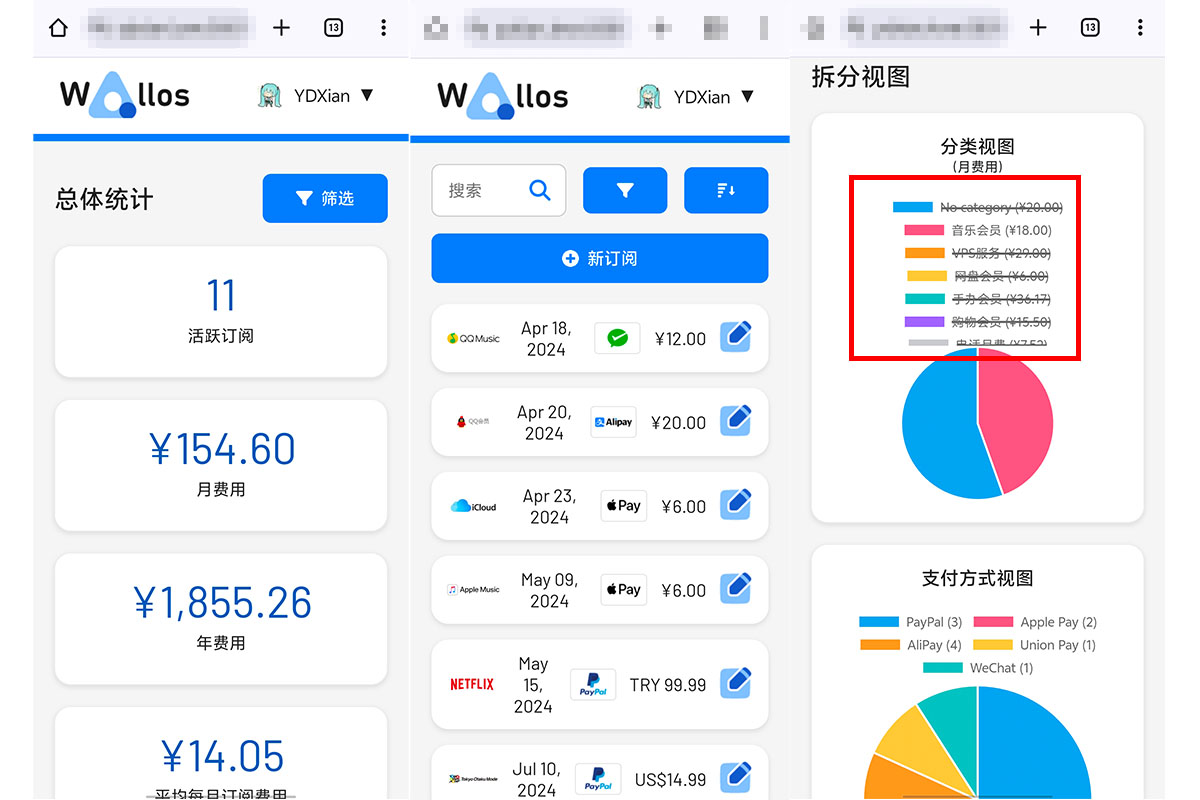Click the Wallos logo above 总体统计
The image size is (1200, 800).
click(x=125, y=96)
